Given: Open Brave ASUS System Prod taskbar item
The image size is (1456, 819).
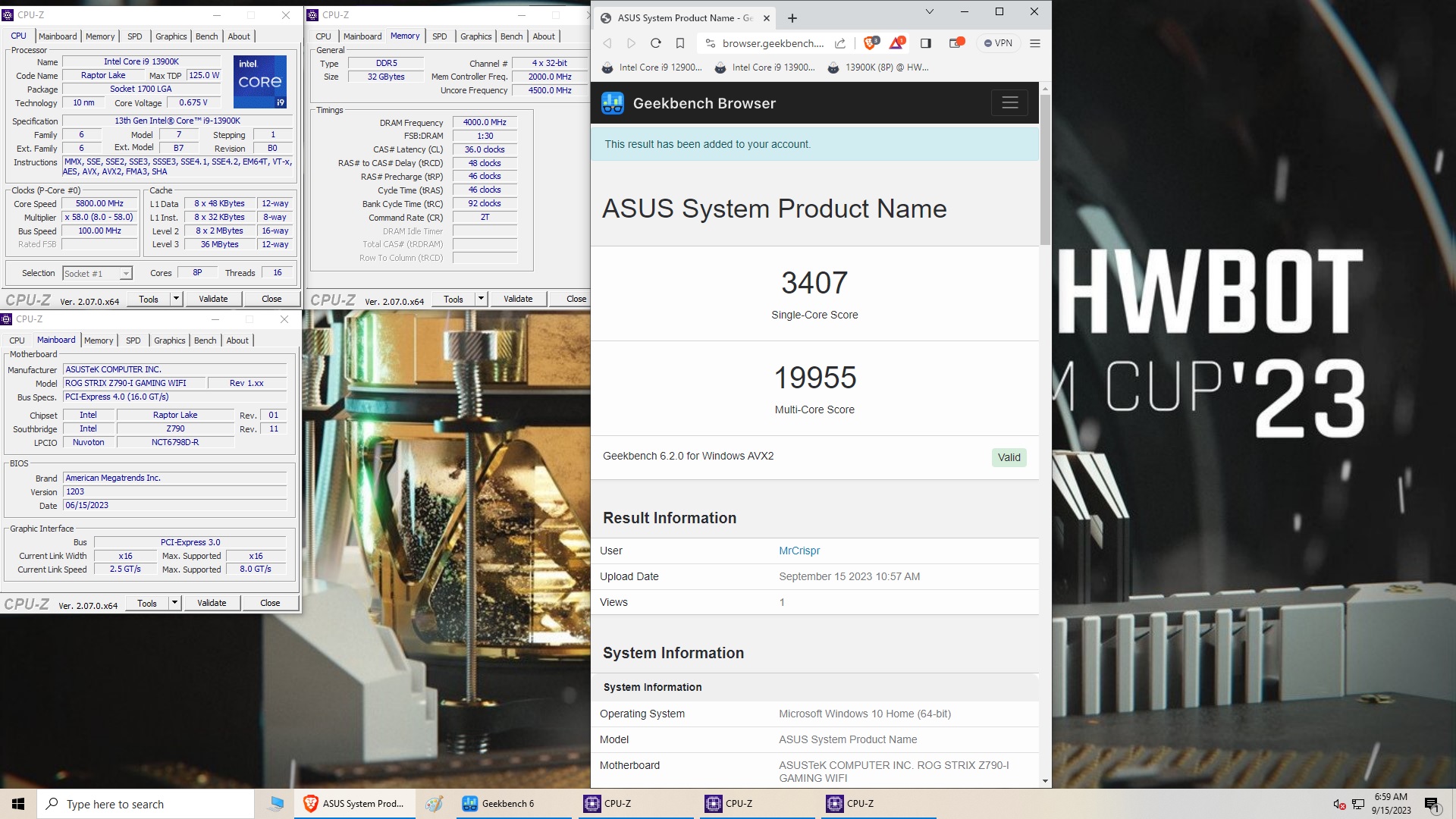Looking at the screenshot, I should (355, 804).
